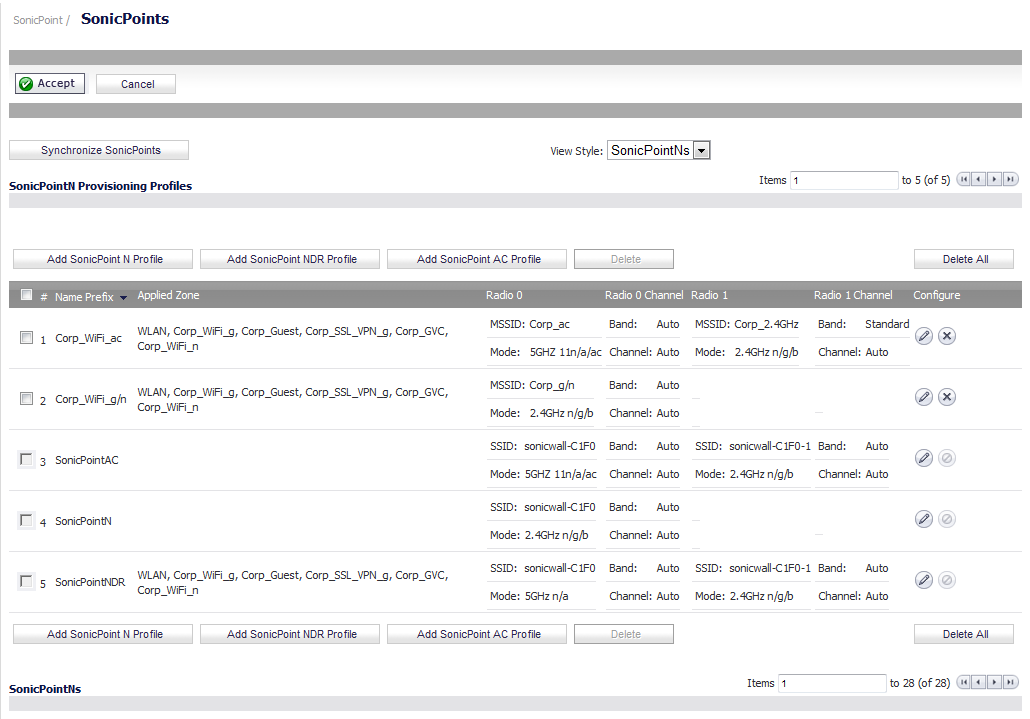Screen dimensions: 1030x719
Task: Go to first page of SonicPointNs list
Action: pos(964,682)
